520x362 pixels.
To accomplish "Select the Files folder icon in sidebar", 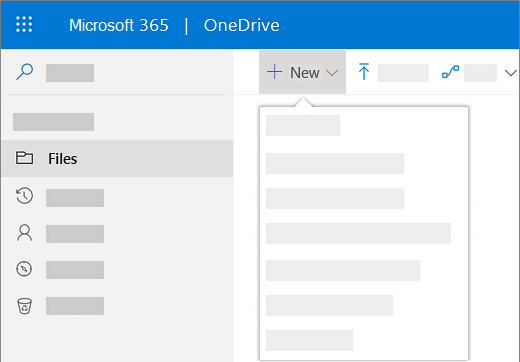I will click(x=24, y=158).
